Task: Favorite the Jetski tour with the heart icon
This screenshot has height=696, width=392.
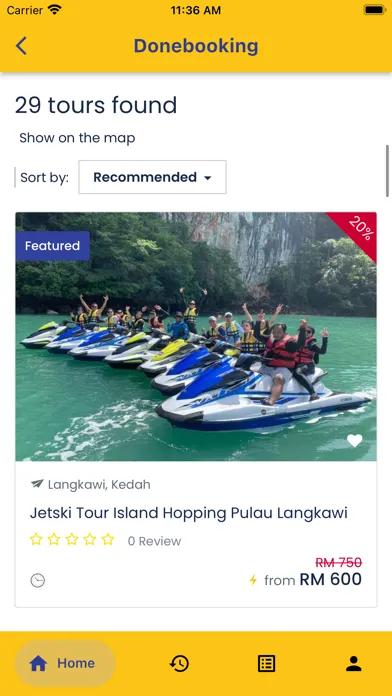Action: pos(354,441)
